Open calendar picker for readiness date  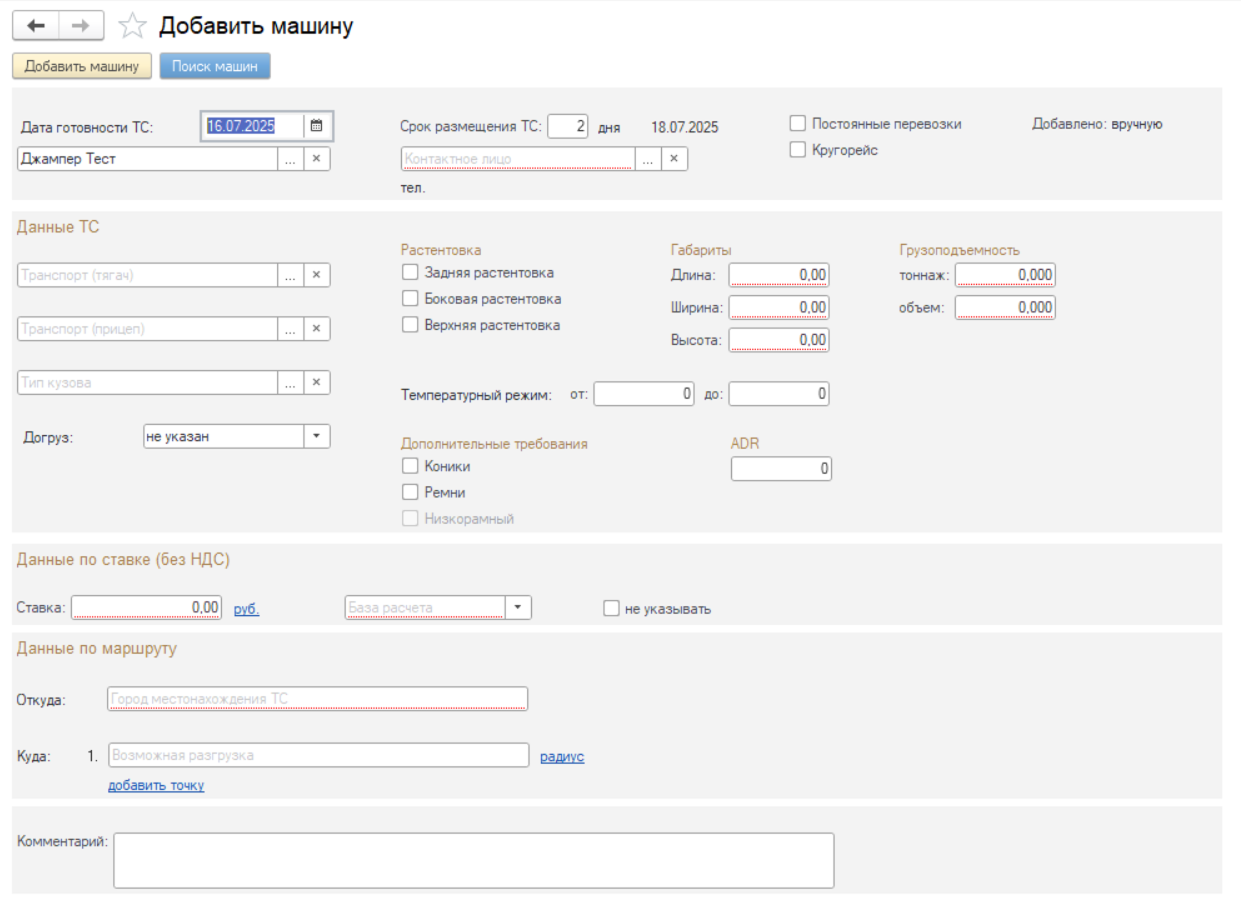point(317,126)
